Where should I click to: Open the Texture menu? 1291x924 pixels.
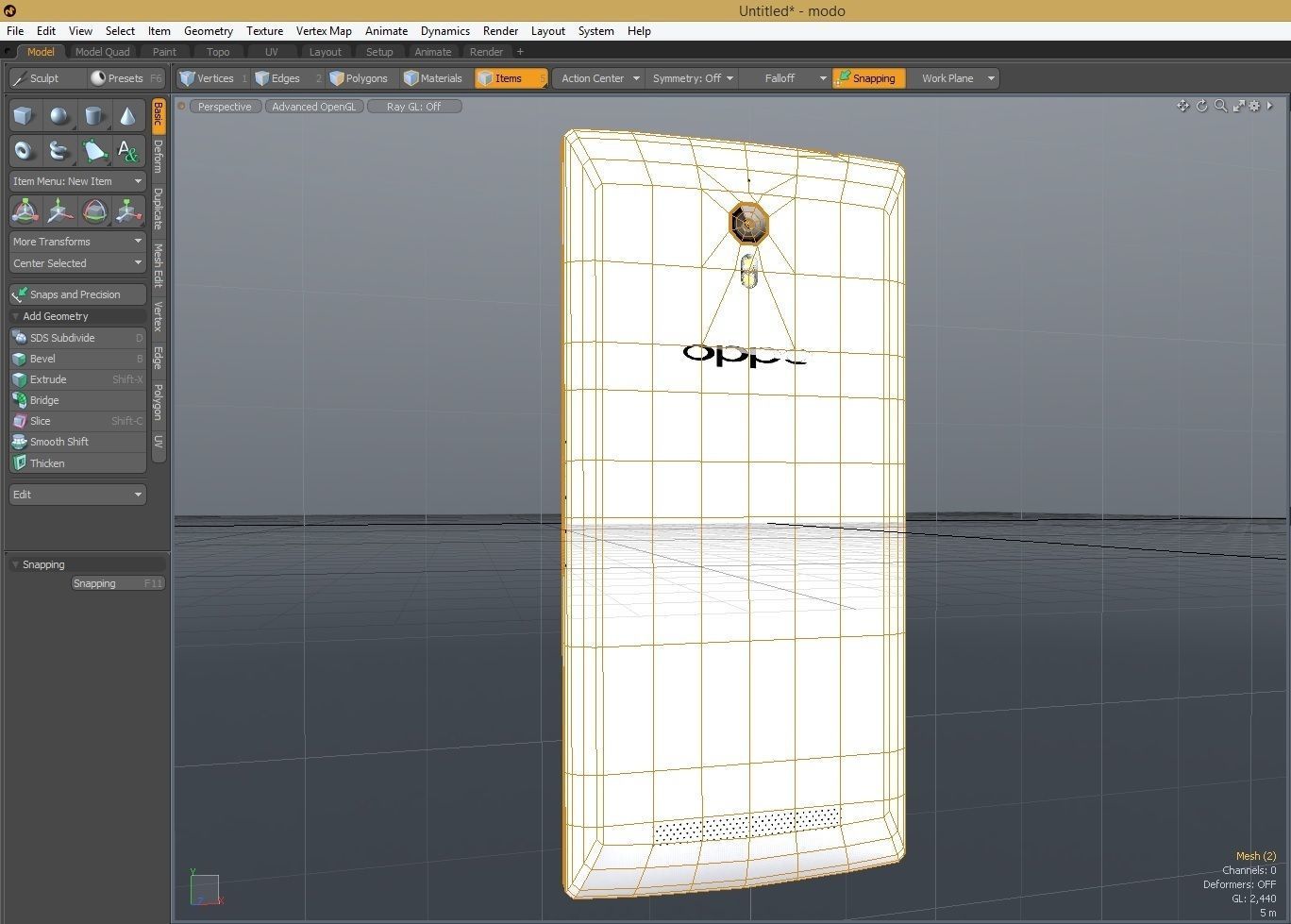(x=264, y=30)
